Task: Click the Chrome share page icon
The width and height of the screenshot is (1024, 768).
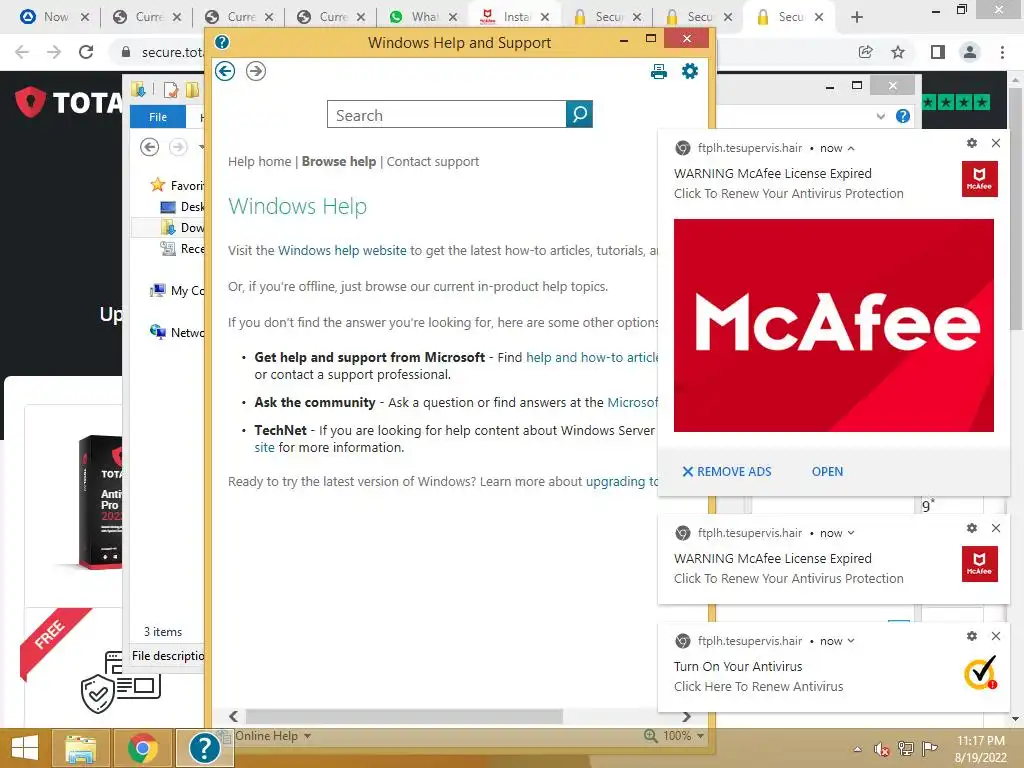Action: pos(866,52)
